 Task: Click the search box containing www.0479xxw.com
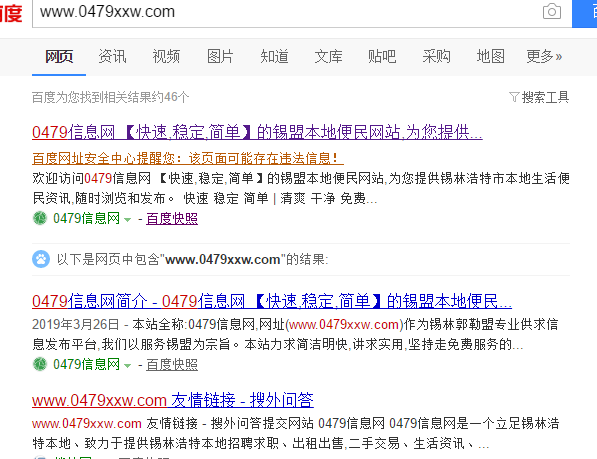tap(302, 13)
